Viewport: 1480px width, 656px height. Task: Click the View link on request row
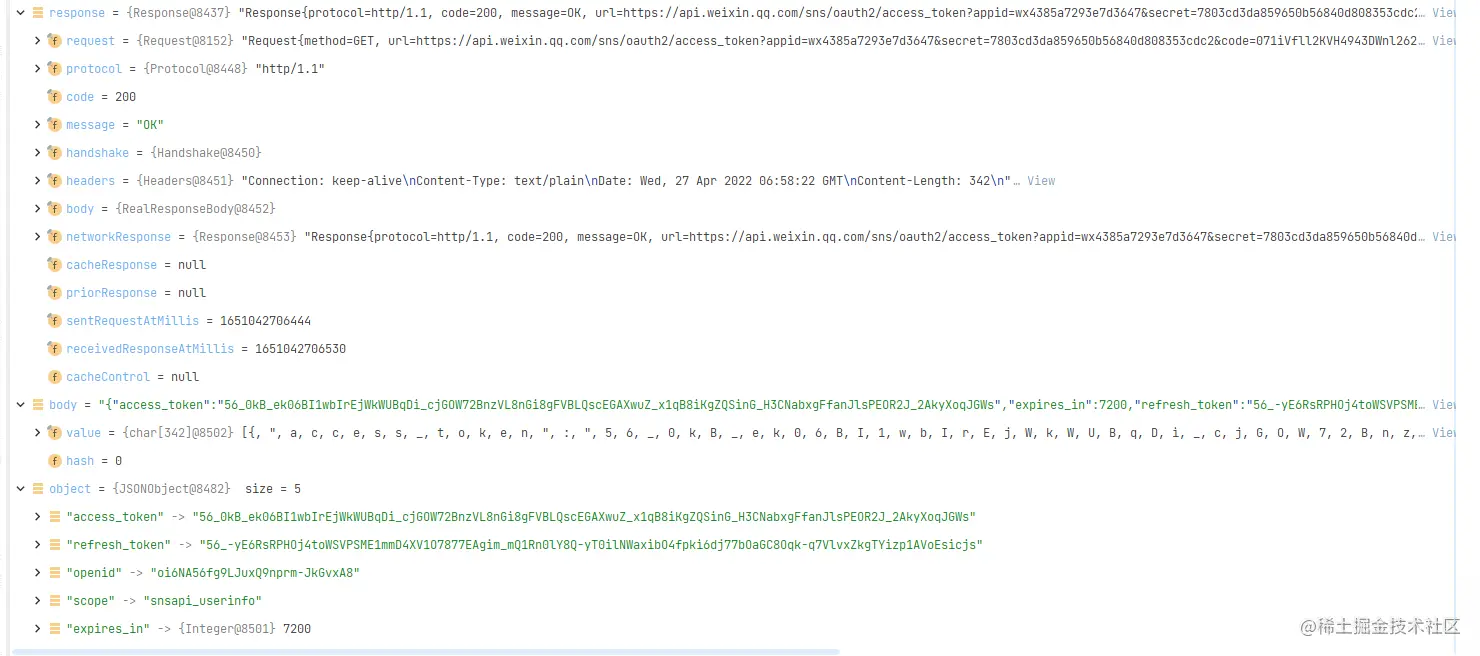[1444, 41]
